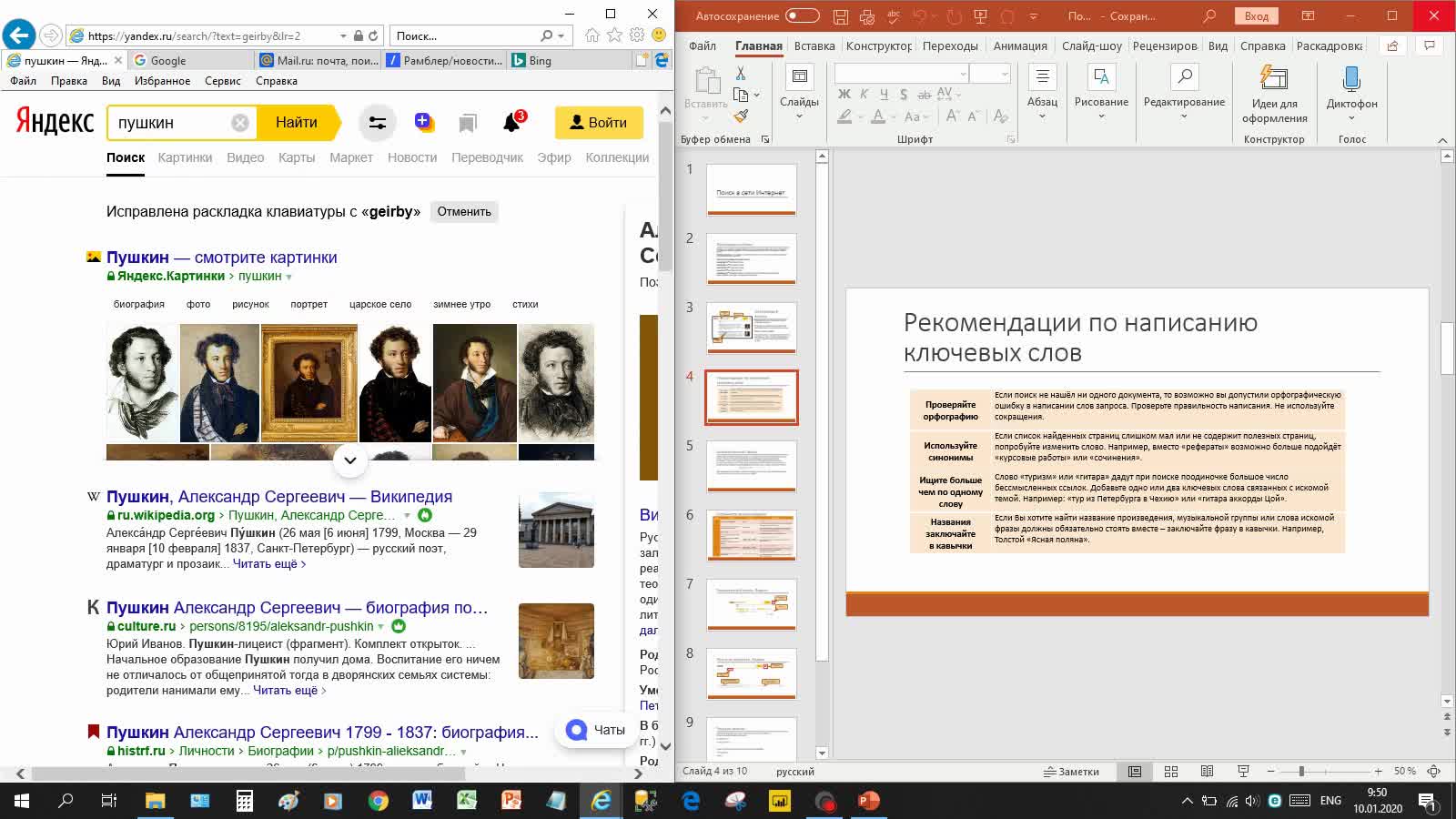Click the clear formatting icon in Шрифт group
1456x819 pixels.
coord(1000,116)
